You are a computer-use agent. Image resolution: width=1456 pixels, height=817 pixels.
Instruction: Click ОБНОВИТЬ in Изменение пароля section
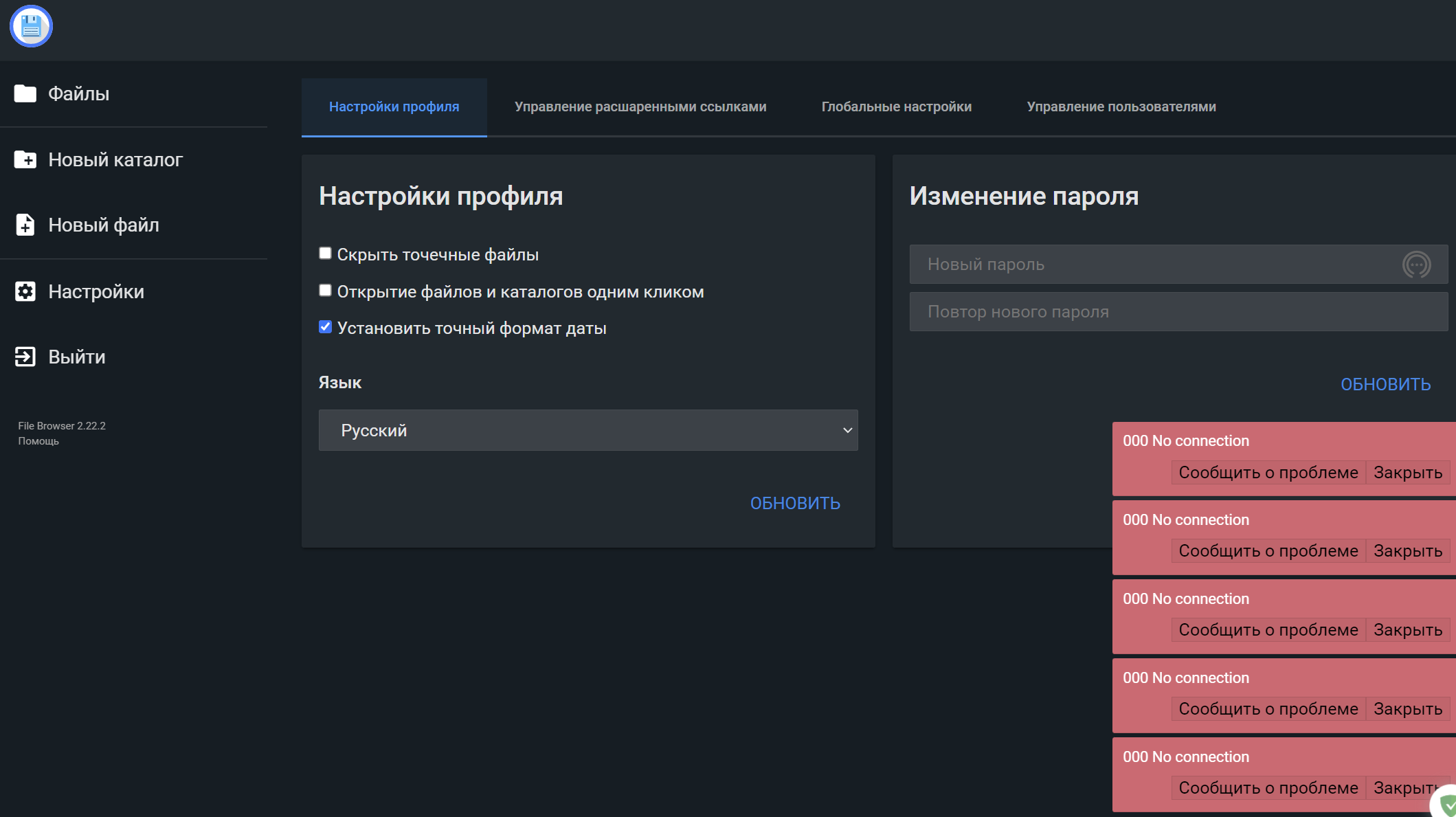(x=1386, y=384)
